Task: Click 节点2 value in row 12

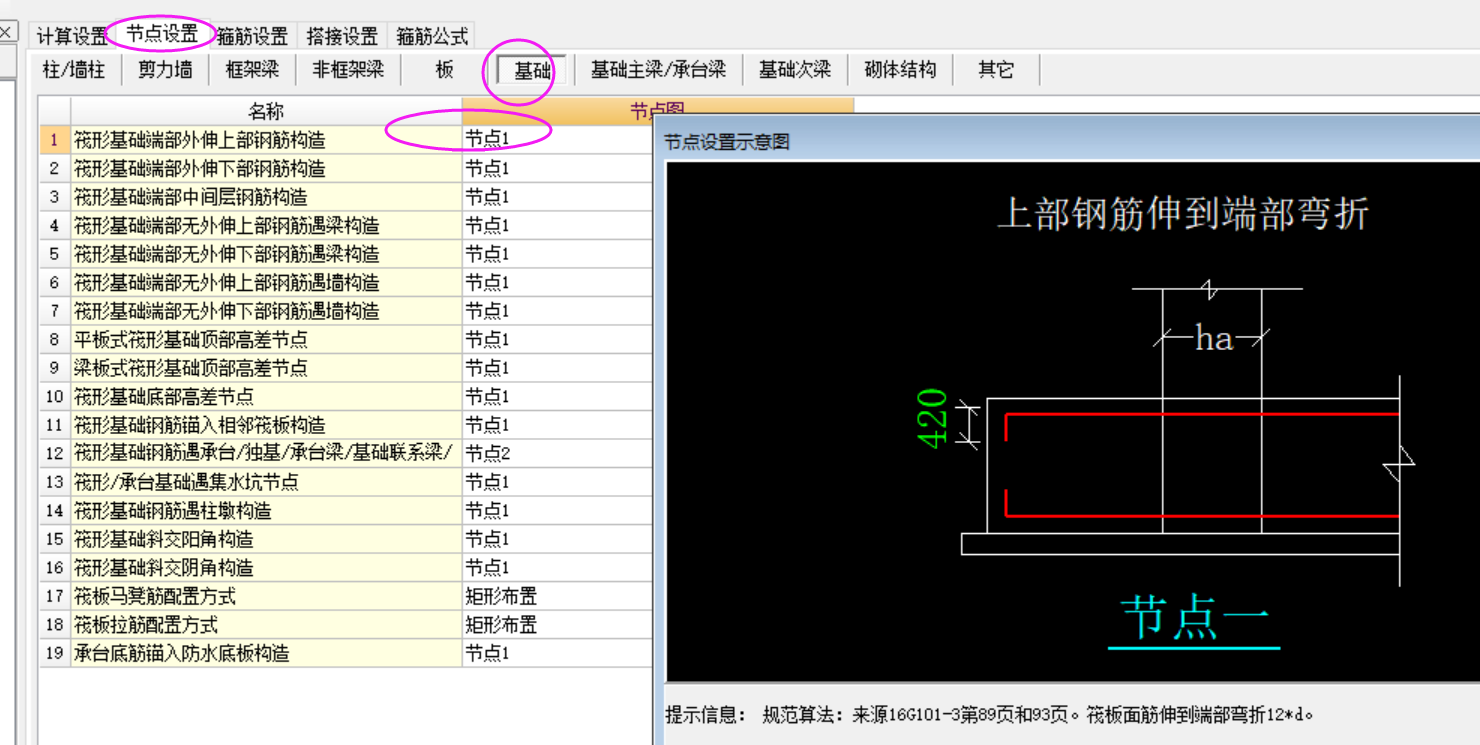Action: pos(487,453)
